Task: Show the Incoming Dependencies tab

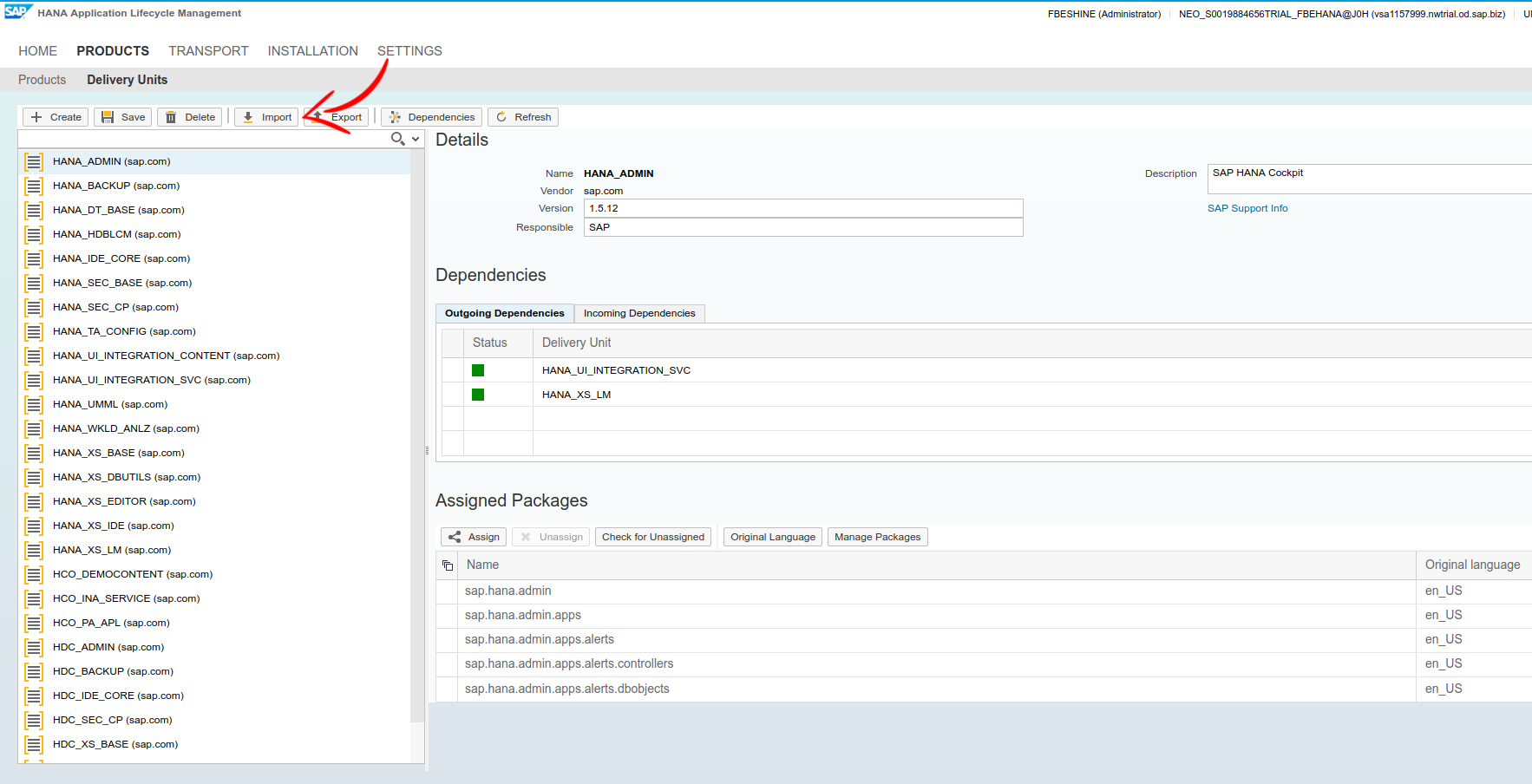Action: pyautogui.click(x=639, y=313)
